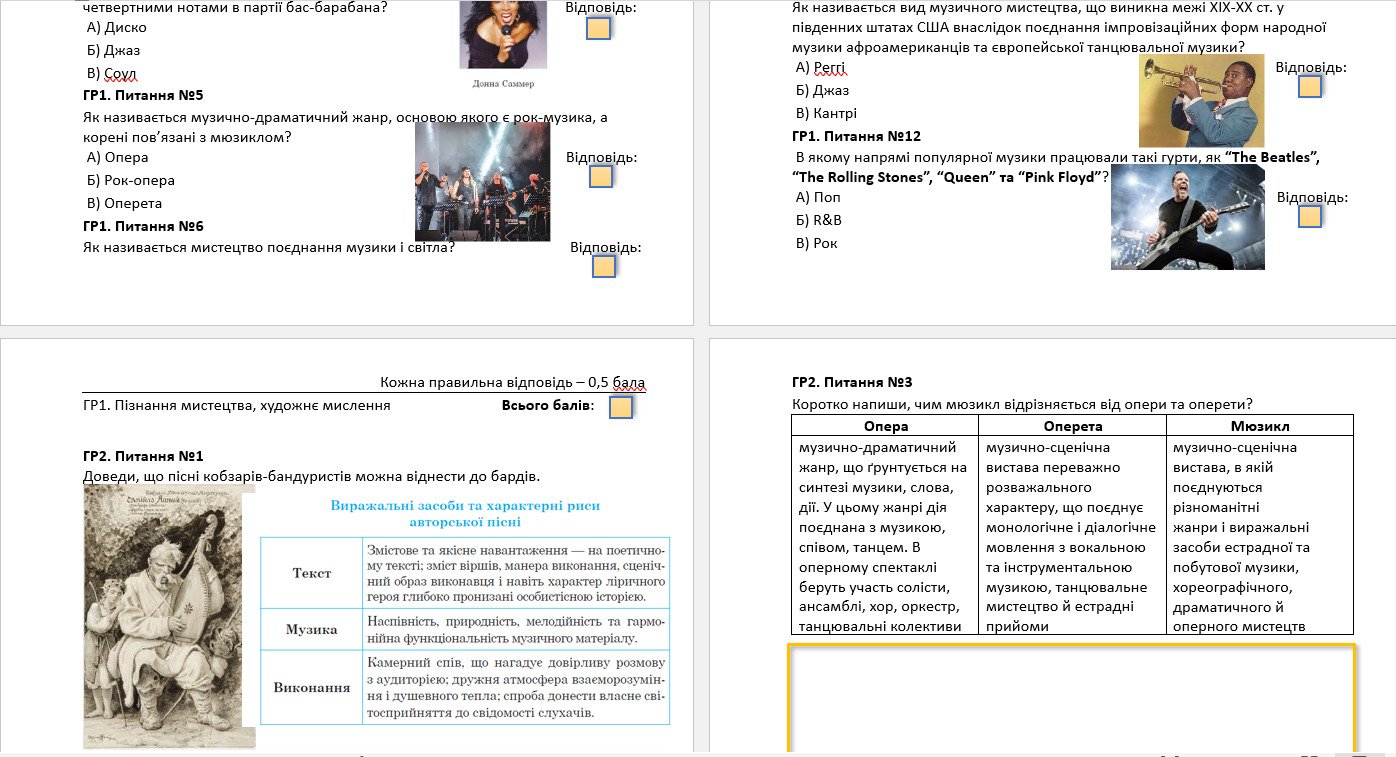Click the option А) Опера
Image resolution: width=1396 pixels, height=757 pixels.
[118, 157]
